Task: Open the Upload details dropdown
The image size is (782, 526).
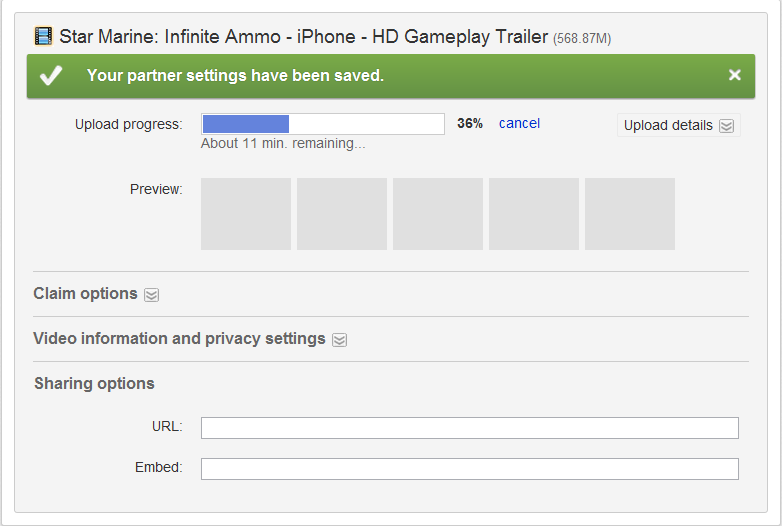Action: (x=678, y=125)
